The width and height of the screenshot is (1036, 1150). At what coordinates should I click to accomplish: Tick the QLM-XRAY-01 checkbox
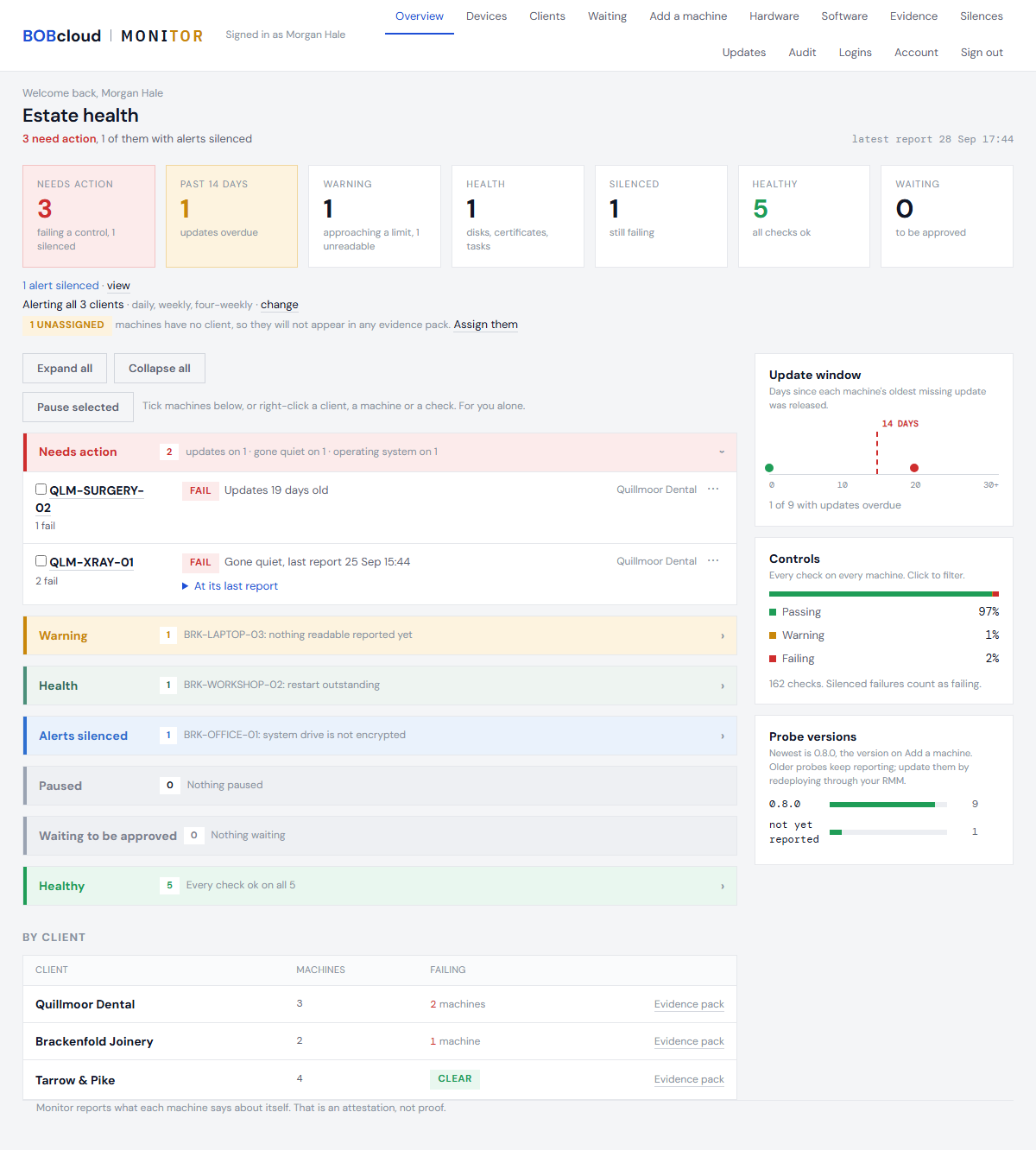pyautogui.click(x=41, y=561)
